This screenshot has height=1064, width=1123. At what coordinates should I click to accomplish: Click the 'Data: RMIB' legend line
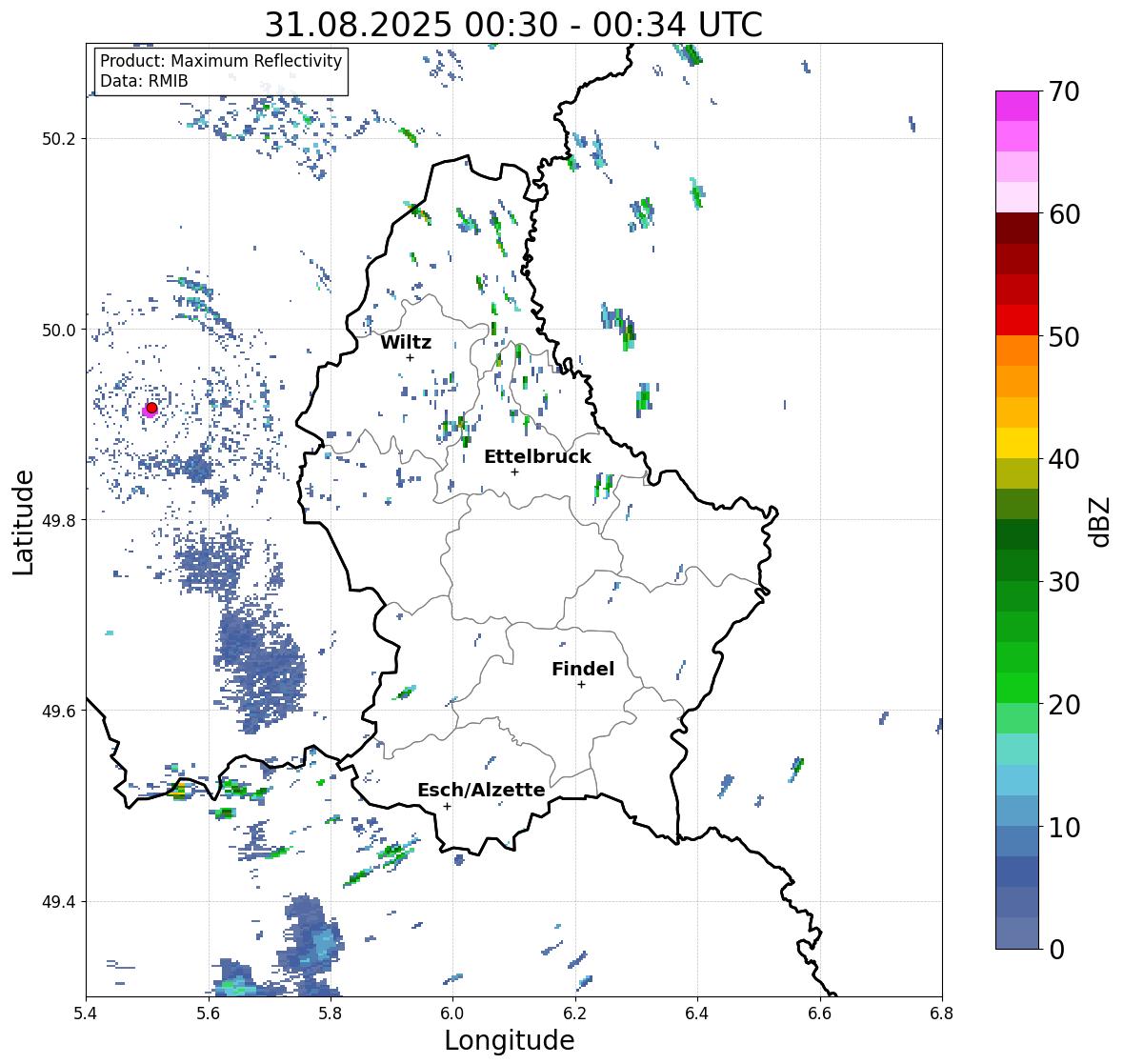(144, 81)
